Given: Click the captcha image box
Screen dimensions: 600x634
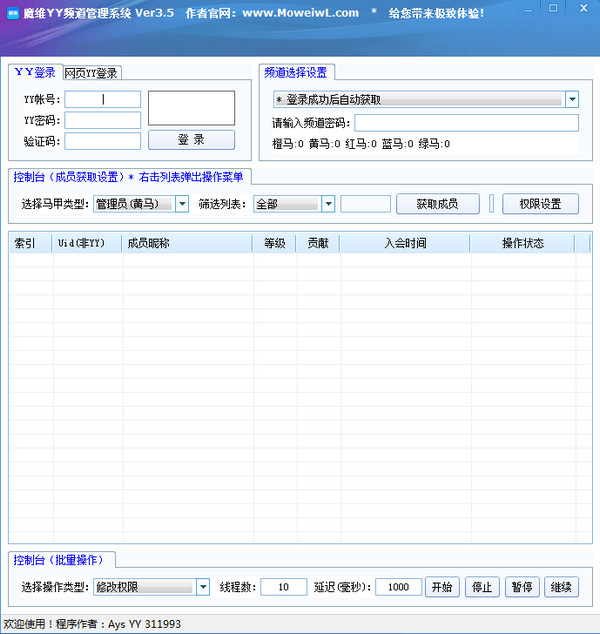Looking at the screenshot, I should [x=191, y=108].
